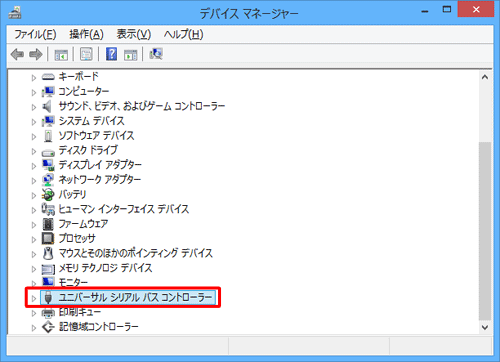Click the ネットワーク アダプター icon
This screenshot has width=500, height=362.
[48, 180]
